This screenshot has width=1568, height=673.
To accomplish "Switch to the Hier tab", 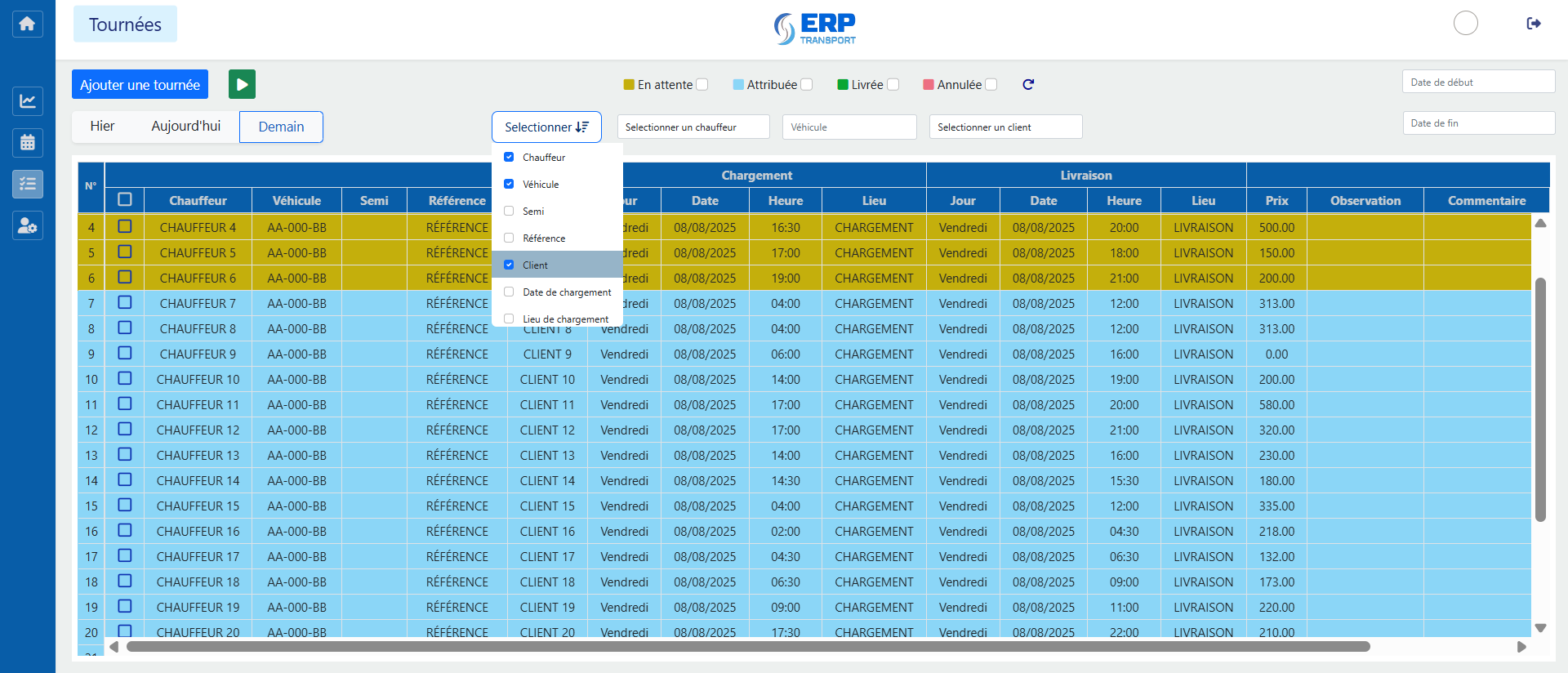I will [102, 127].
